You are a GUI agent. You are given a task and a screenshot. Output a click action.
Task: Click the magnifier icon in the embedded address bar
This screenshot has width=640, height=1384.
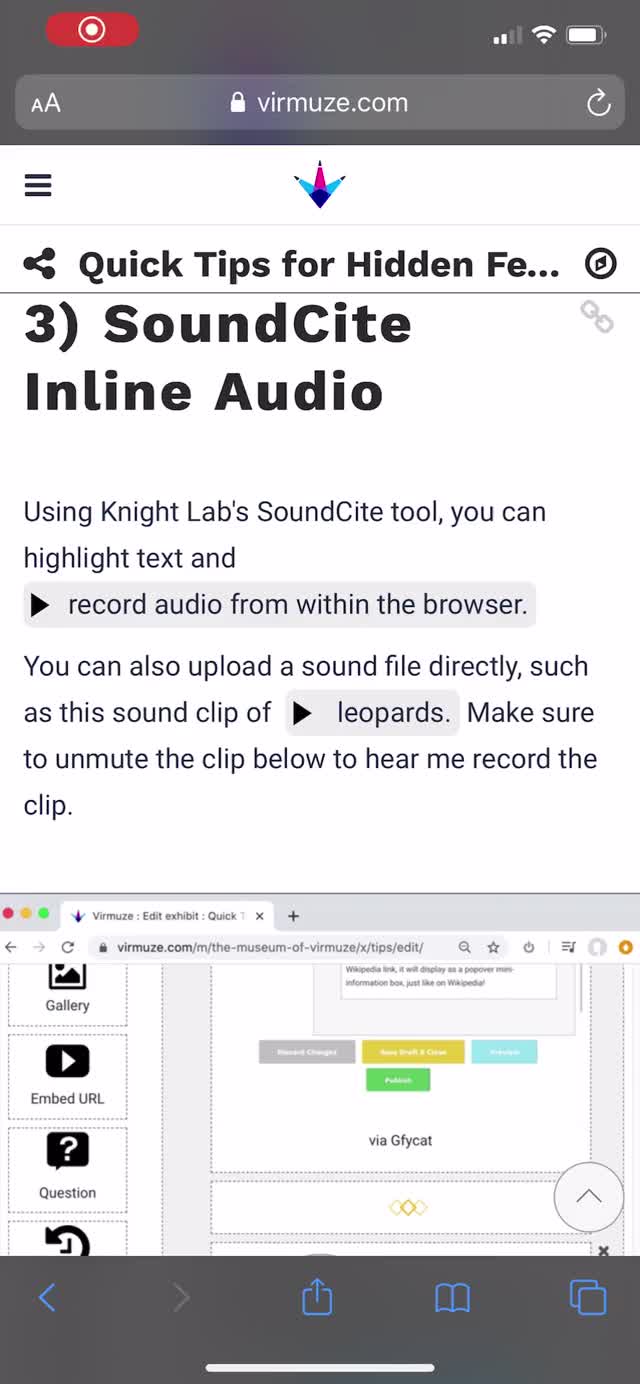click(x=464, y=947)
